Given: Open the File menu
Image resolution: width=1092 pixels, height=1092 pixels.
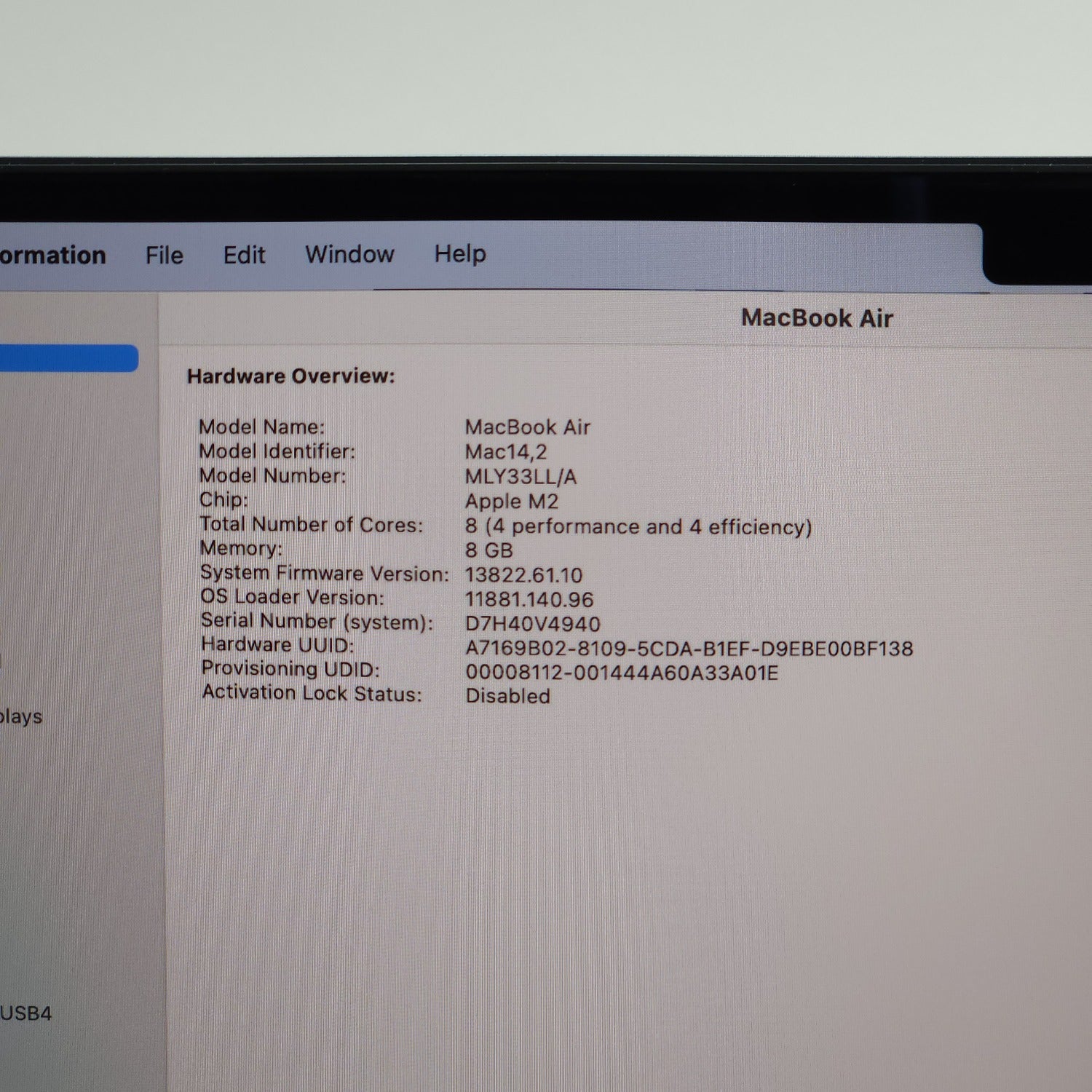Looking at the screenshot, I should coord(164,256).
